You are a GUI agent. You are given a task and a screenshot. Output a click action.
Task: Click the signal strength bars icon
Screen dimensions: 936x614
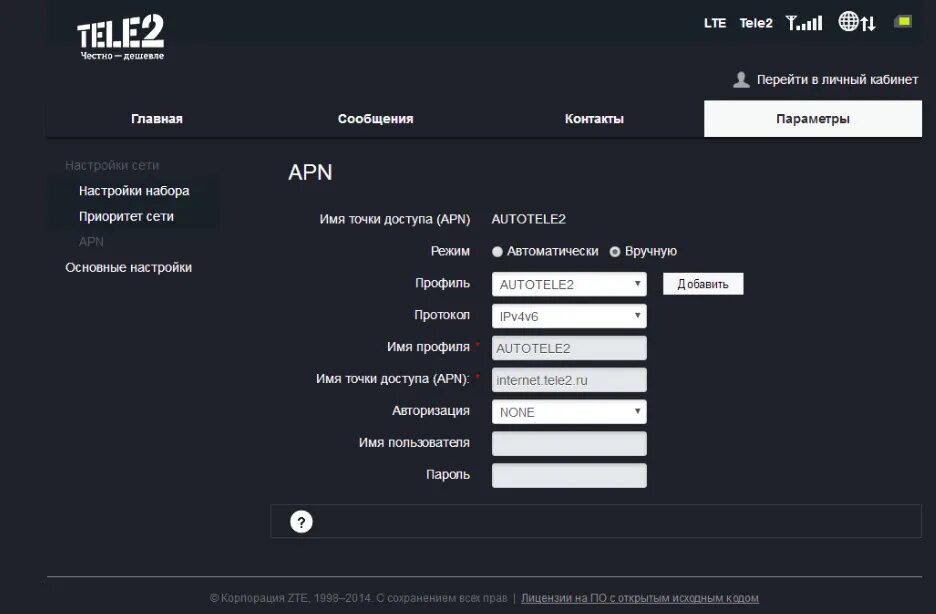803,23
